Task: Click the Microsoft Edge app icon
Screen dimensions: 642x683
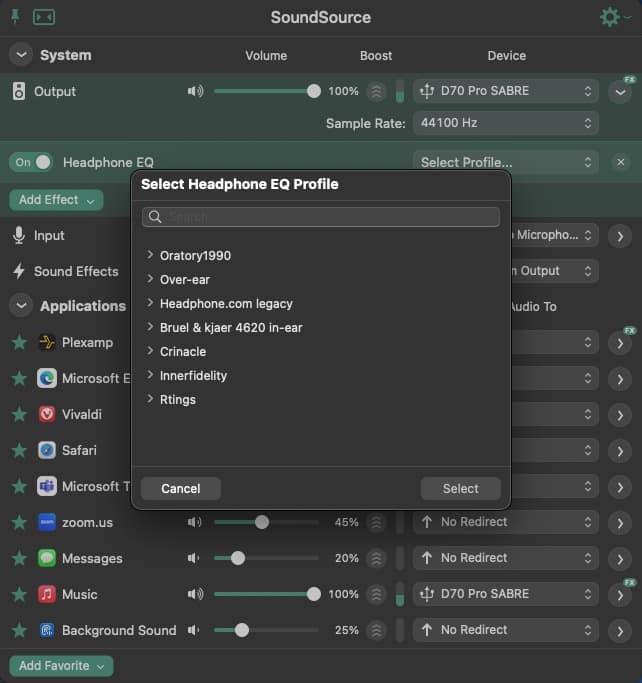Action: [47, 378]
